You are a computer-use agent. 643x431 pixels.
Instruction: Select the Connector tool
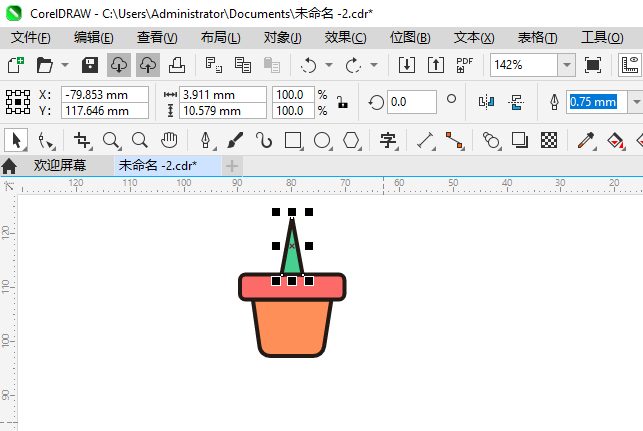pyautogui.click(x=454, y=141)
